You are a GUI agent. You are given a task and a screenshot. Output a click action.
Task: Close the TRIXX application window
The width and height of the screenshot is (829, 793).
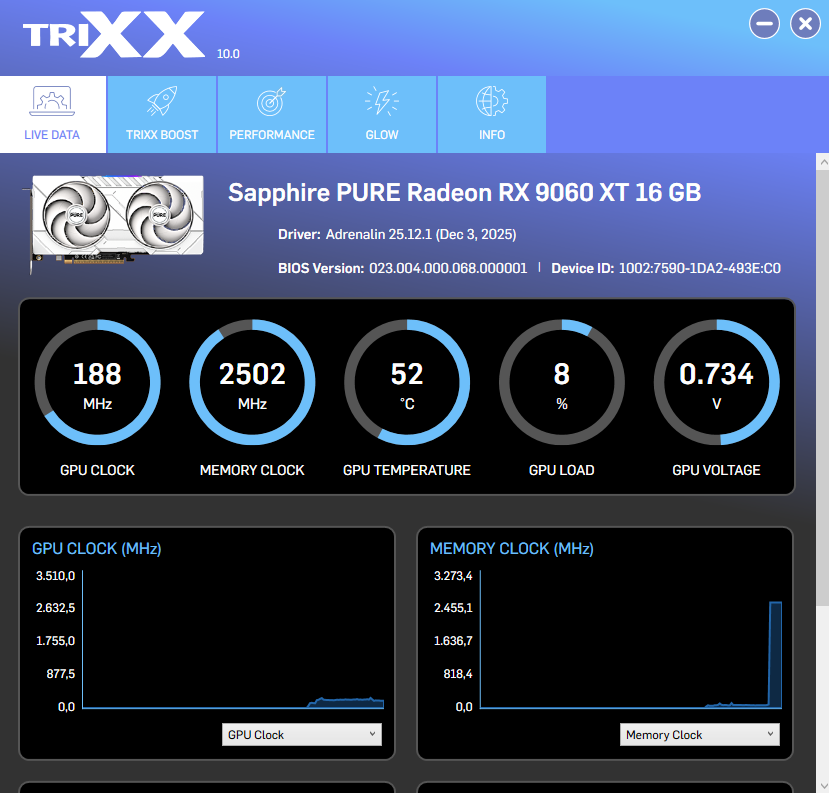tap(805, 24)
